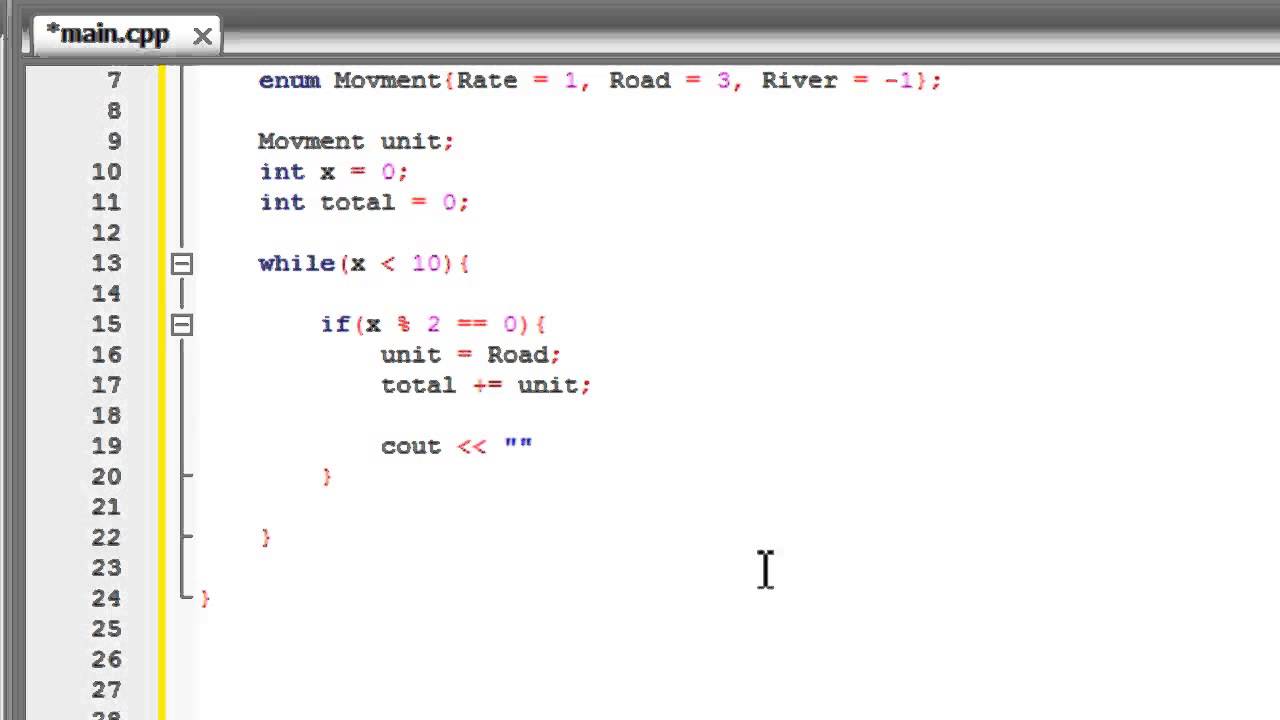
Task: Click line number 16 in the gutter
Action: [106, 355]
